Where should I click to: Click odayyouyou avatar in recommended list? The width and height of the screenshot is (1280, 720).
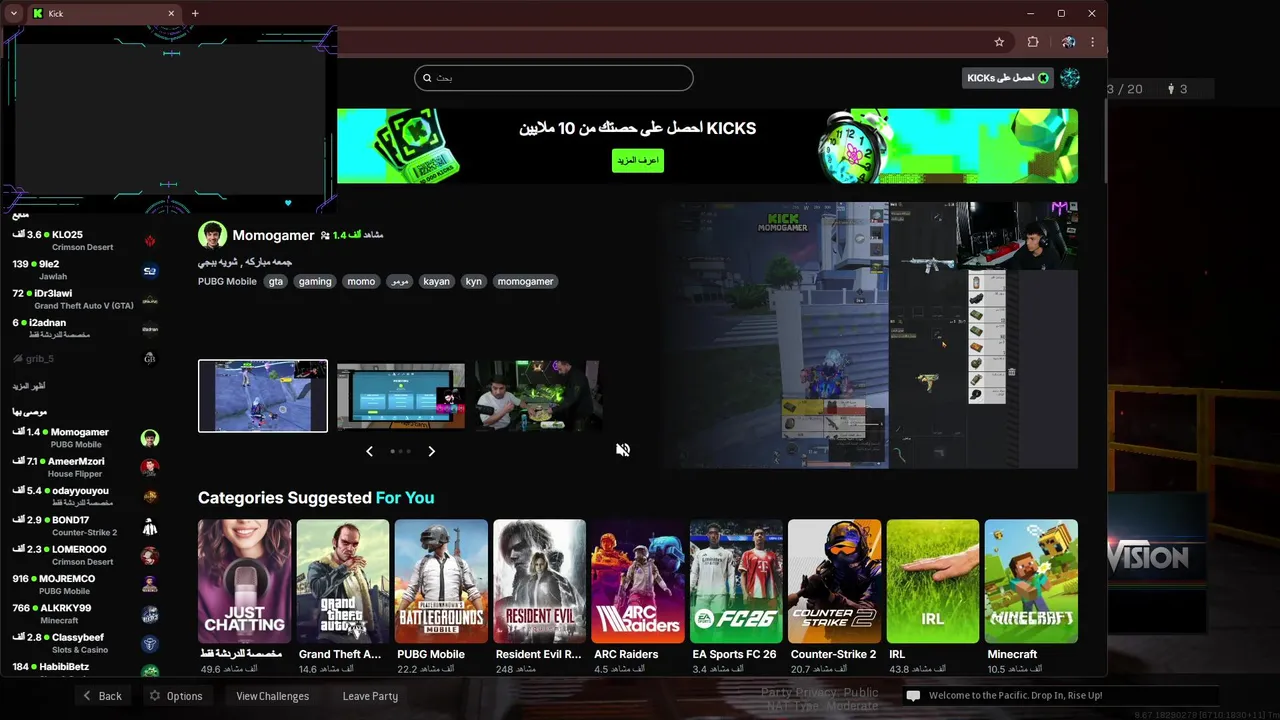(150, 496)
